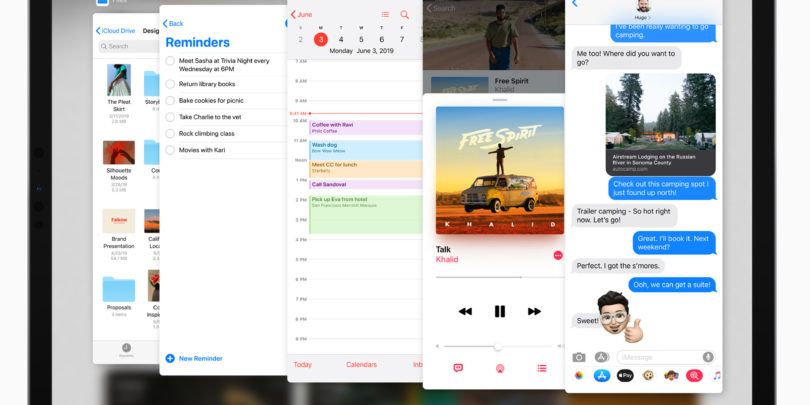Navigate back to iCloud Drive
810x405 pixels.
click(117, 31)
